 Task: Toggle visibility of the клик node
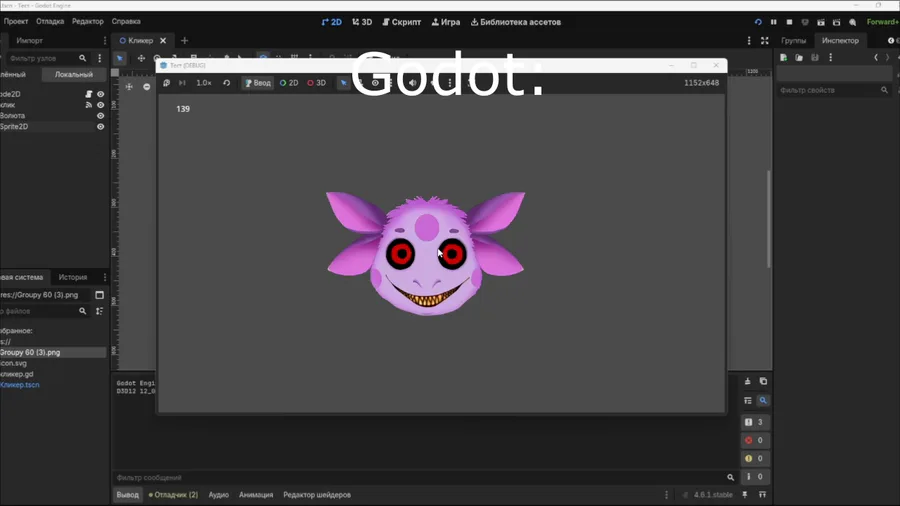tap(100, 105)
